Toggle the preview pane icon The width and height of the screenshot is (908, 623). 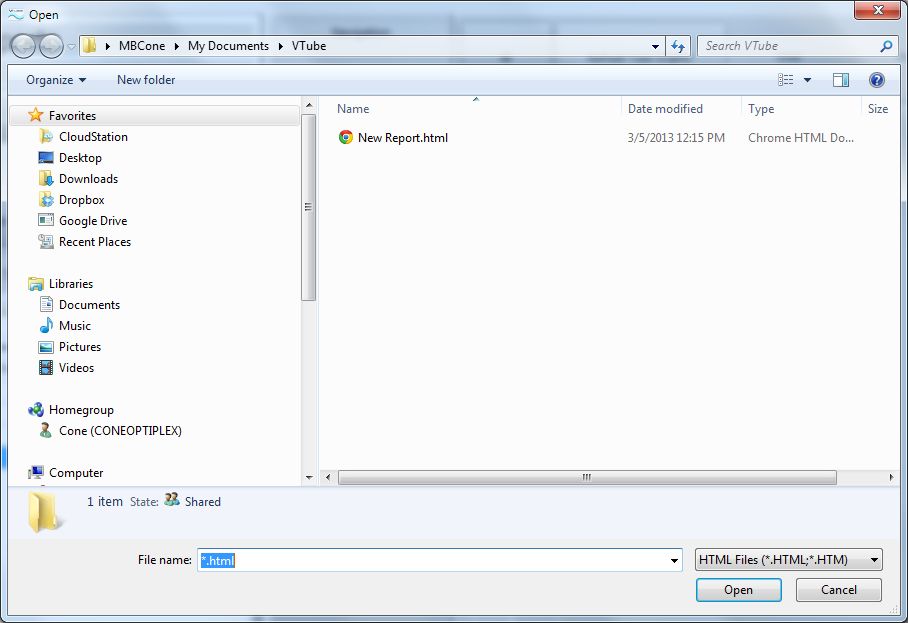841,80
